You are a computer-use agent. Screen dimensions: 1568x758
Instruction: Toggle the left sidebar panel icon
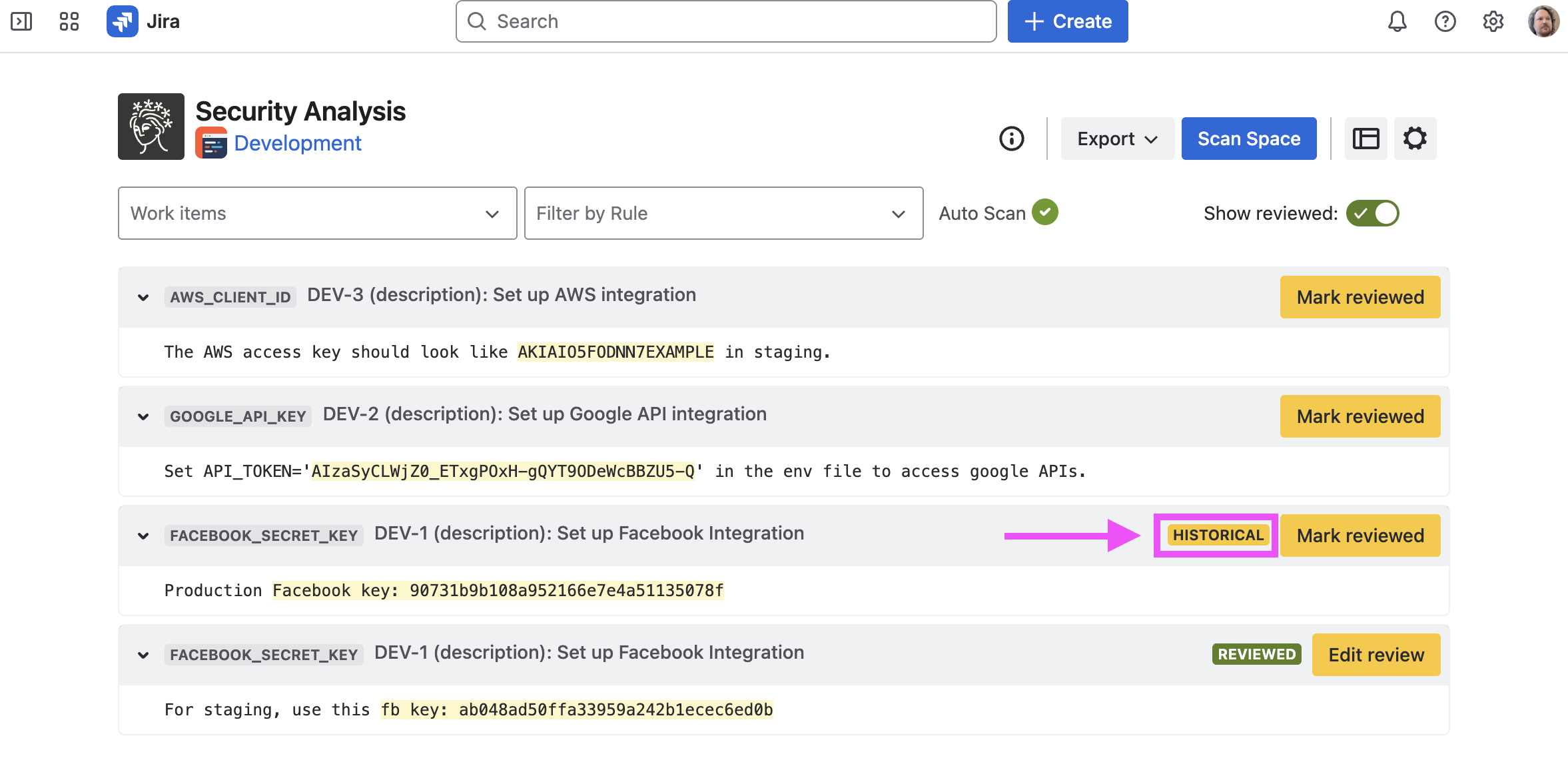point(21,21)
